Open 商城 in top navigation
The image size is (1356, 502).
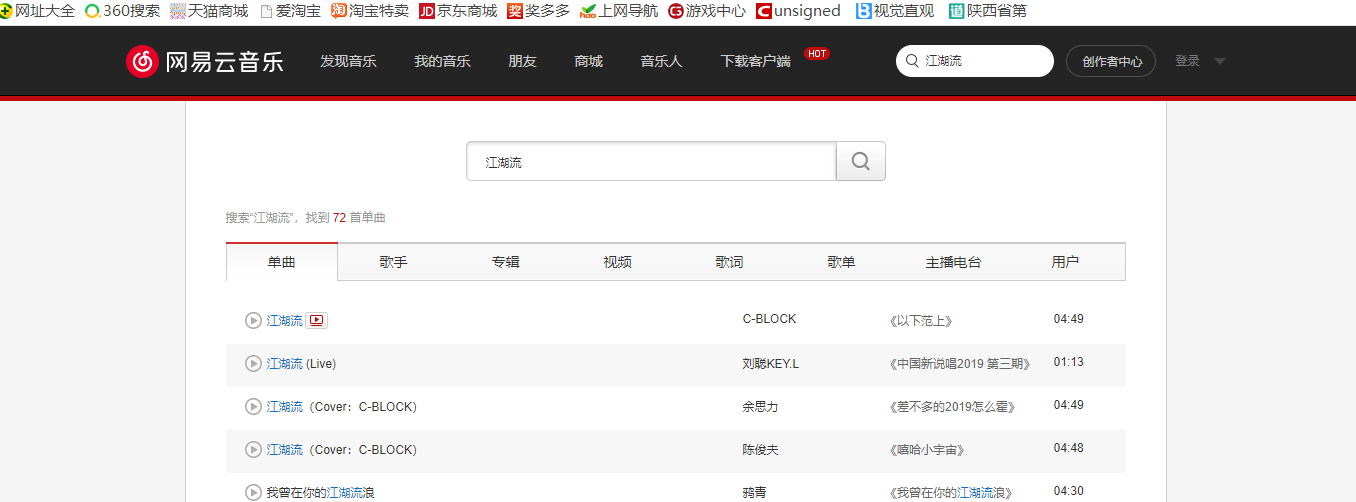(588, 61)
